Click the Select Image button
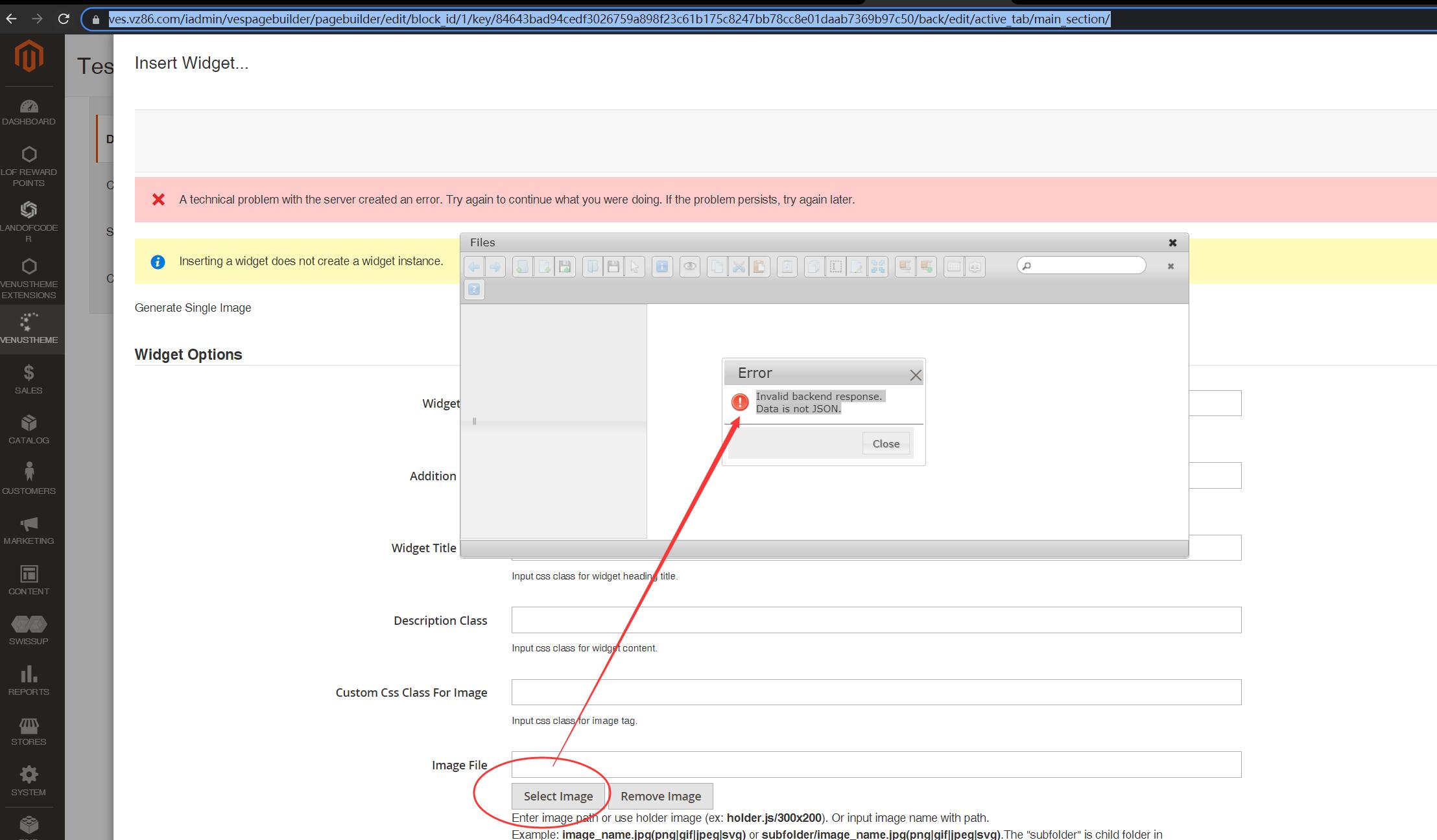Screen dimensions: 1437x840 (x=558, y=795)
